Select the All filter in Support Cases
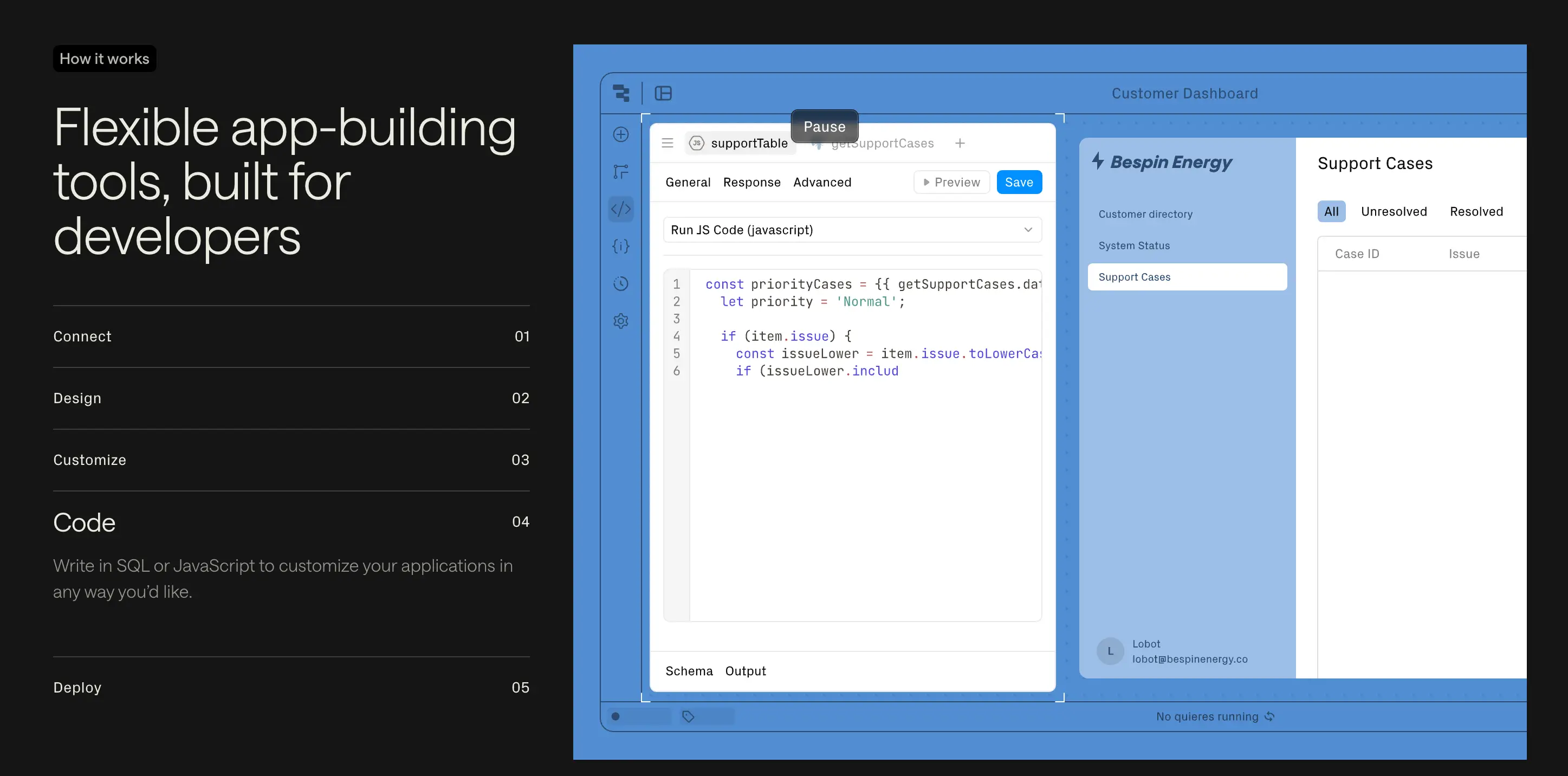 click(x=1331, y=211)
